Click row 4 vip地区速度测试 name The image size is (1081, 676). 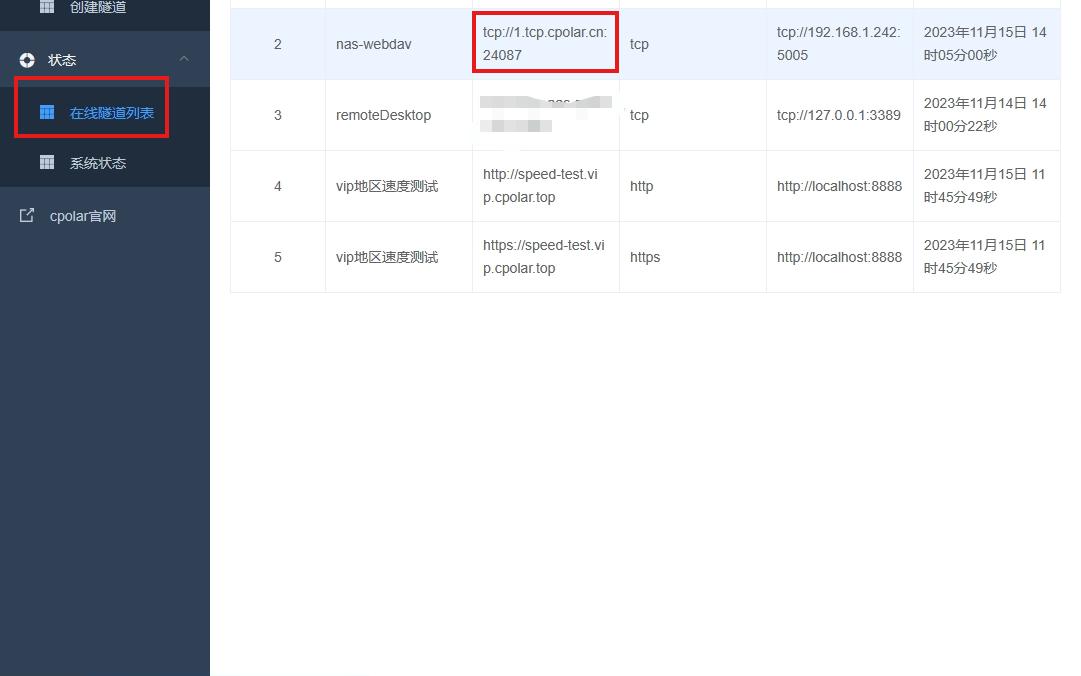[x=387, y=186]
